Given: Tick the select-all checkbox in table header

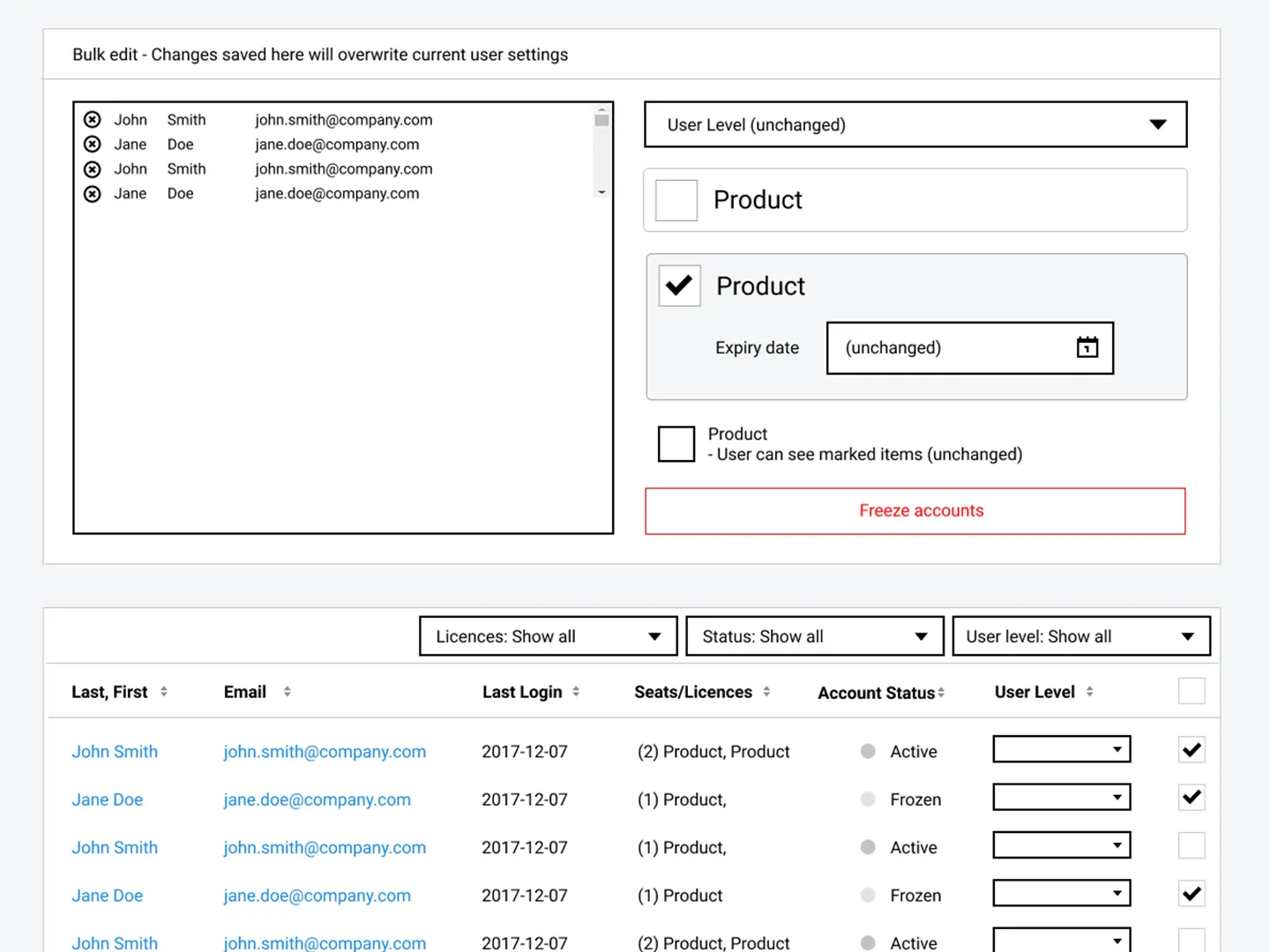Looking at the screenshot, I should coord(1192,691).
